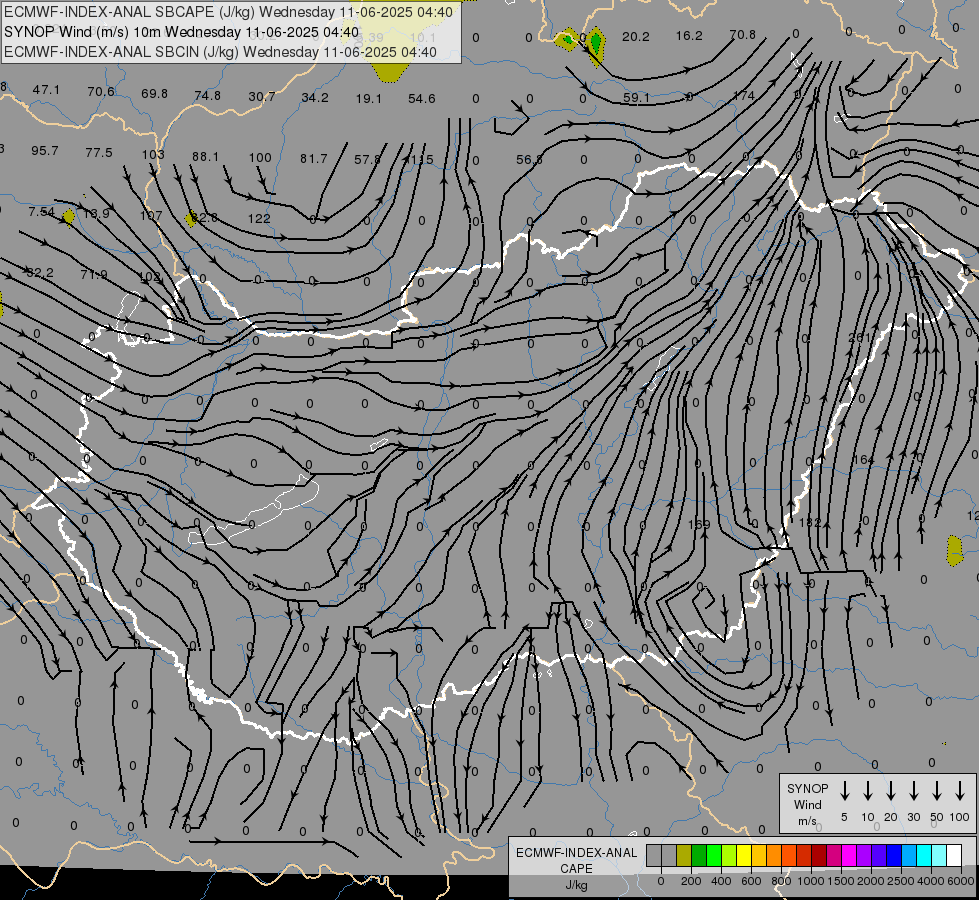Click the 34.2 value on the map

coord(315,98)
